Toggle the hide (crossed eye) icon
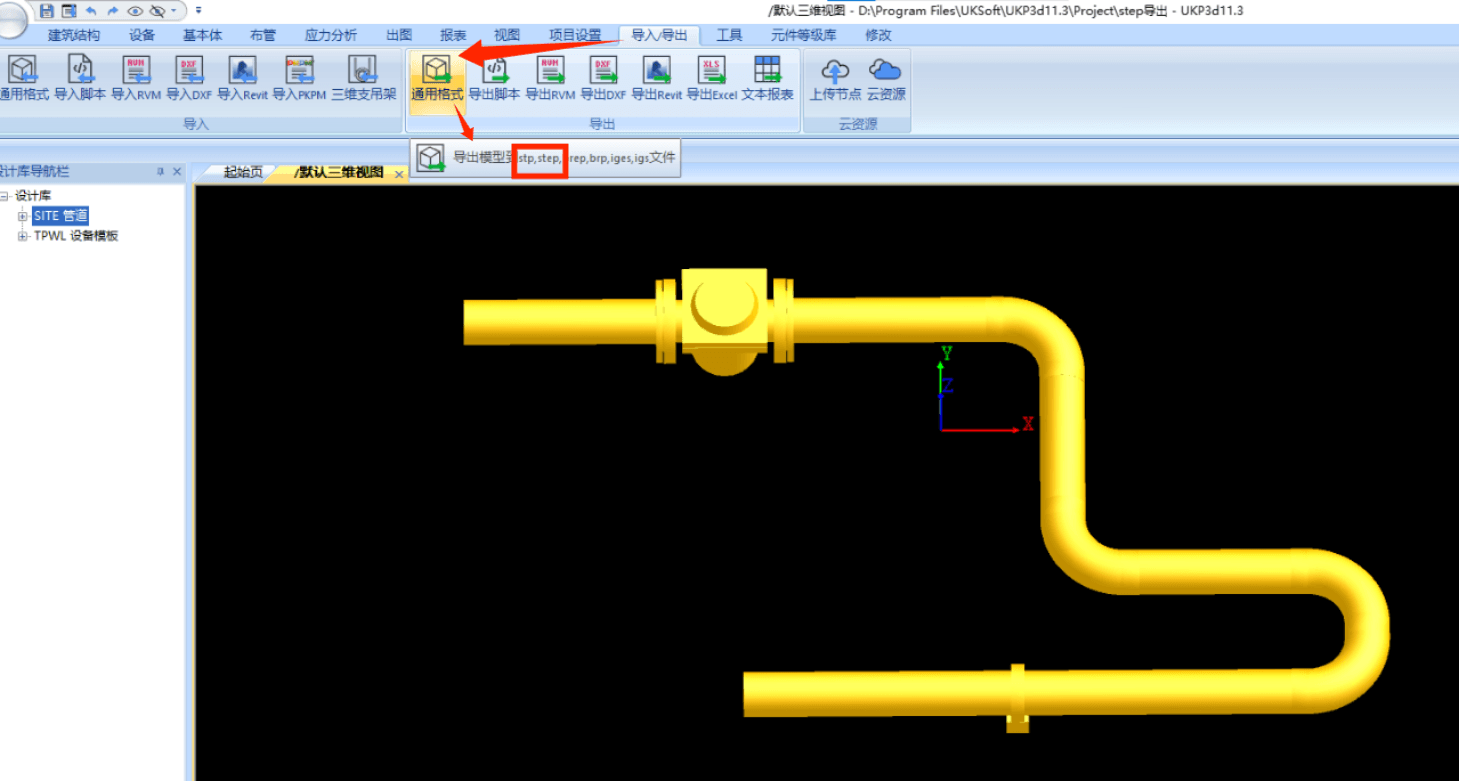Image resolution: width=1459 pixels, height=781 pixels. coord(157,10)
